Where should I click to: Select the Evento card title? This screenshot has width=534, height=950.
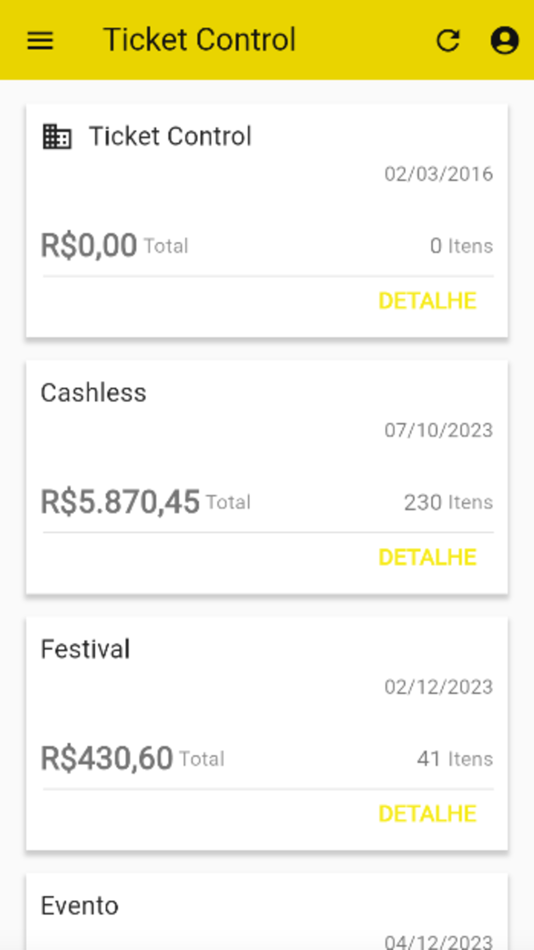pyautogui.click(x=79, y=906)
